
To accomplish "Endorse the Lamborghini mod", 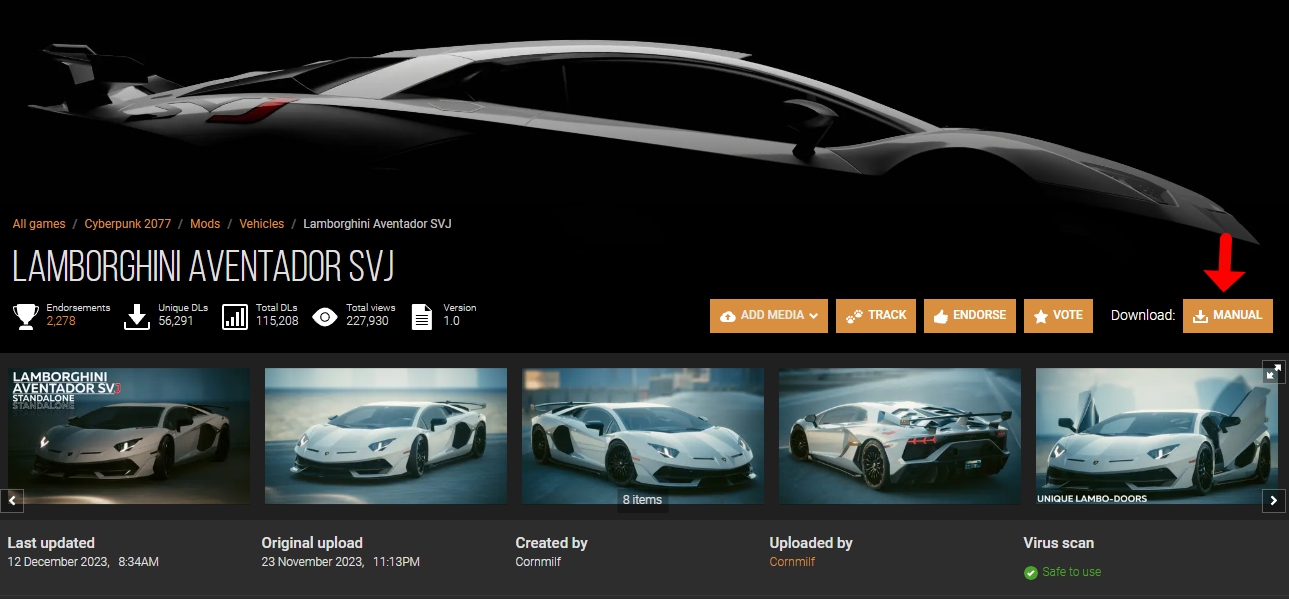I will coord(970,316).
